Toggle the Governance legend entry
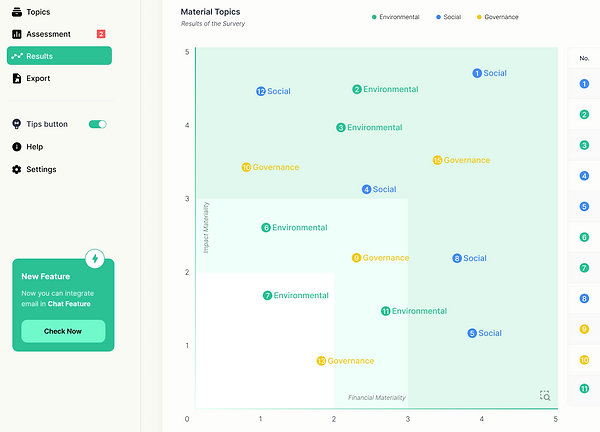 [497, 17]
